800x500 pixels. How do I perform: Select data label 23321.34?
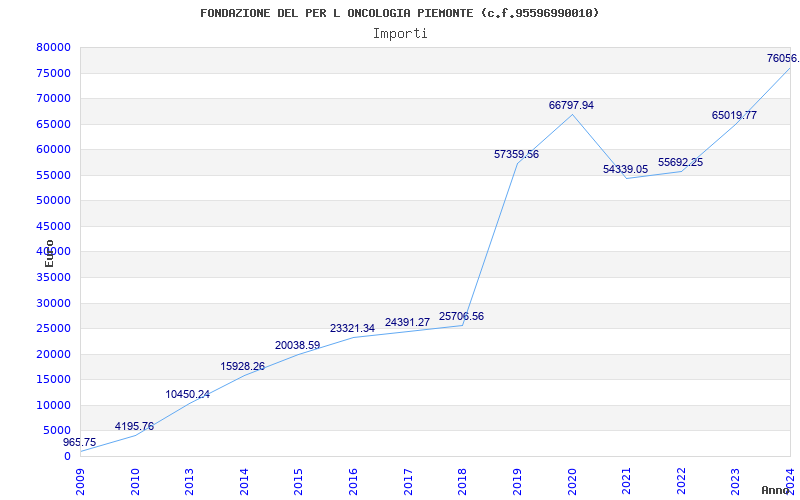[x=353, y=329]
